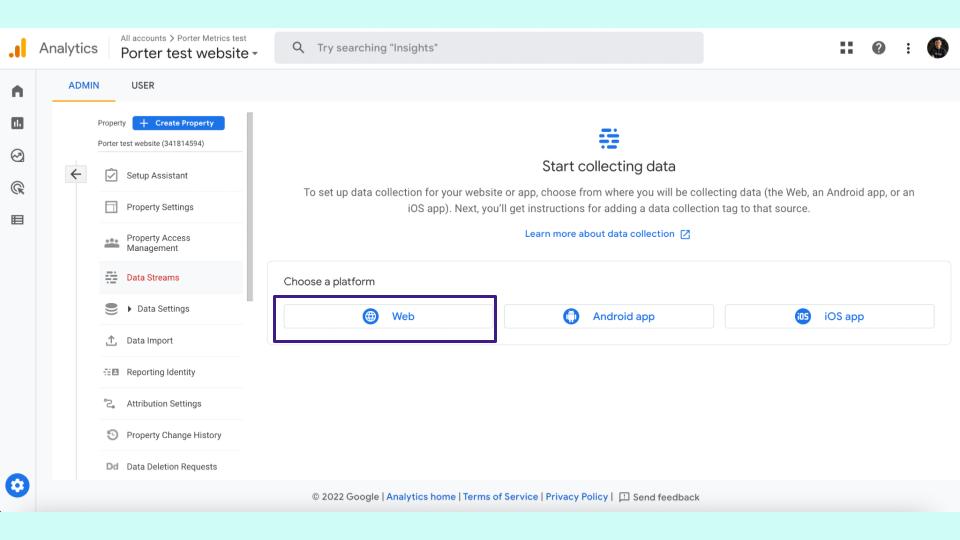Open the Reports bar chart icon

tap(17, 123)
